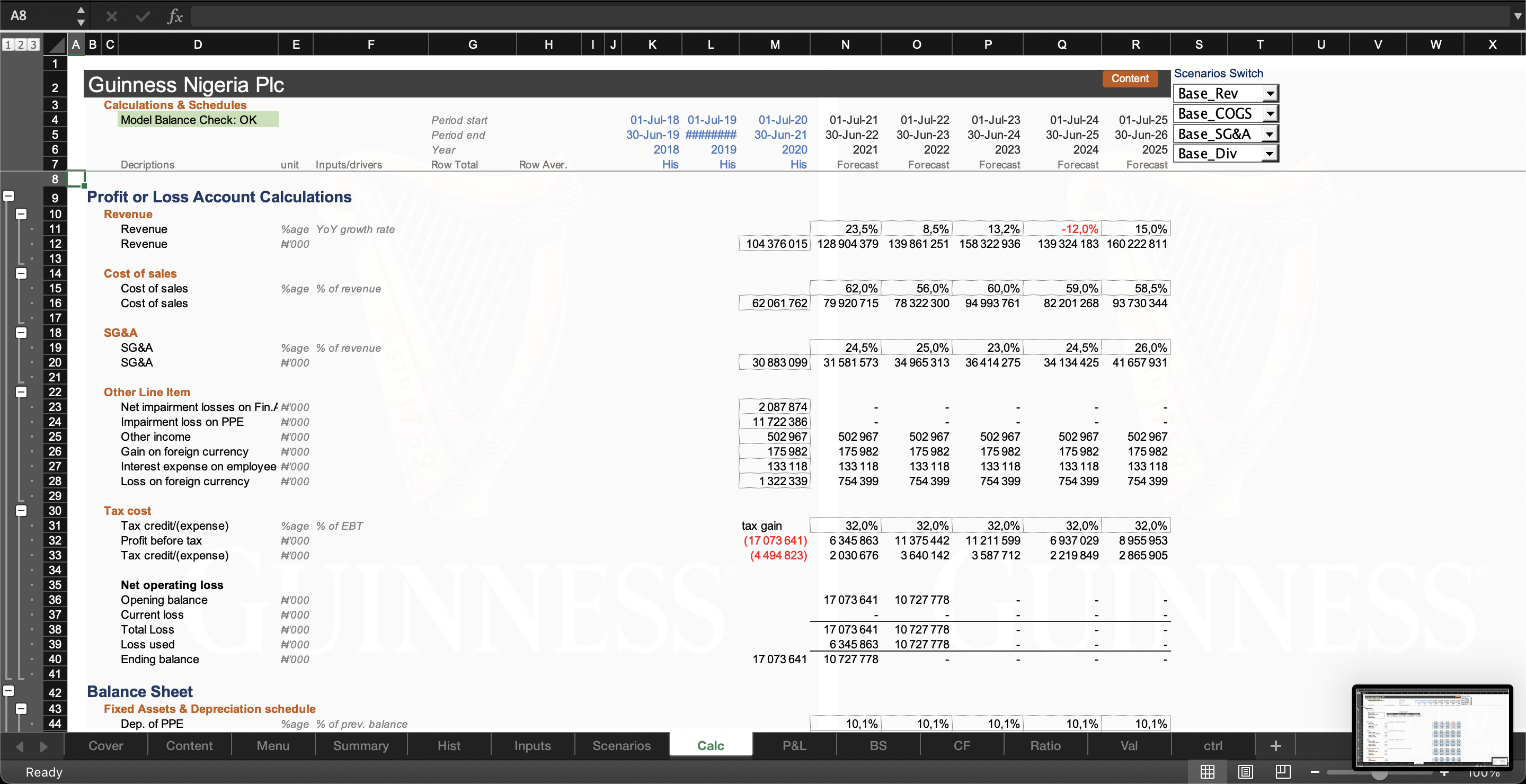
Task: Collapse the Balance Sheet group at row 42
Action: [8, 691]
